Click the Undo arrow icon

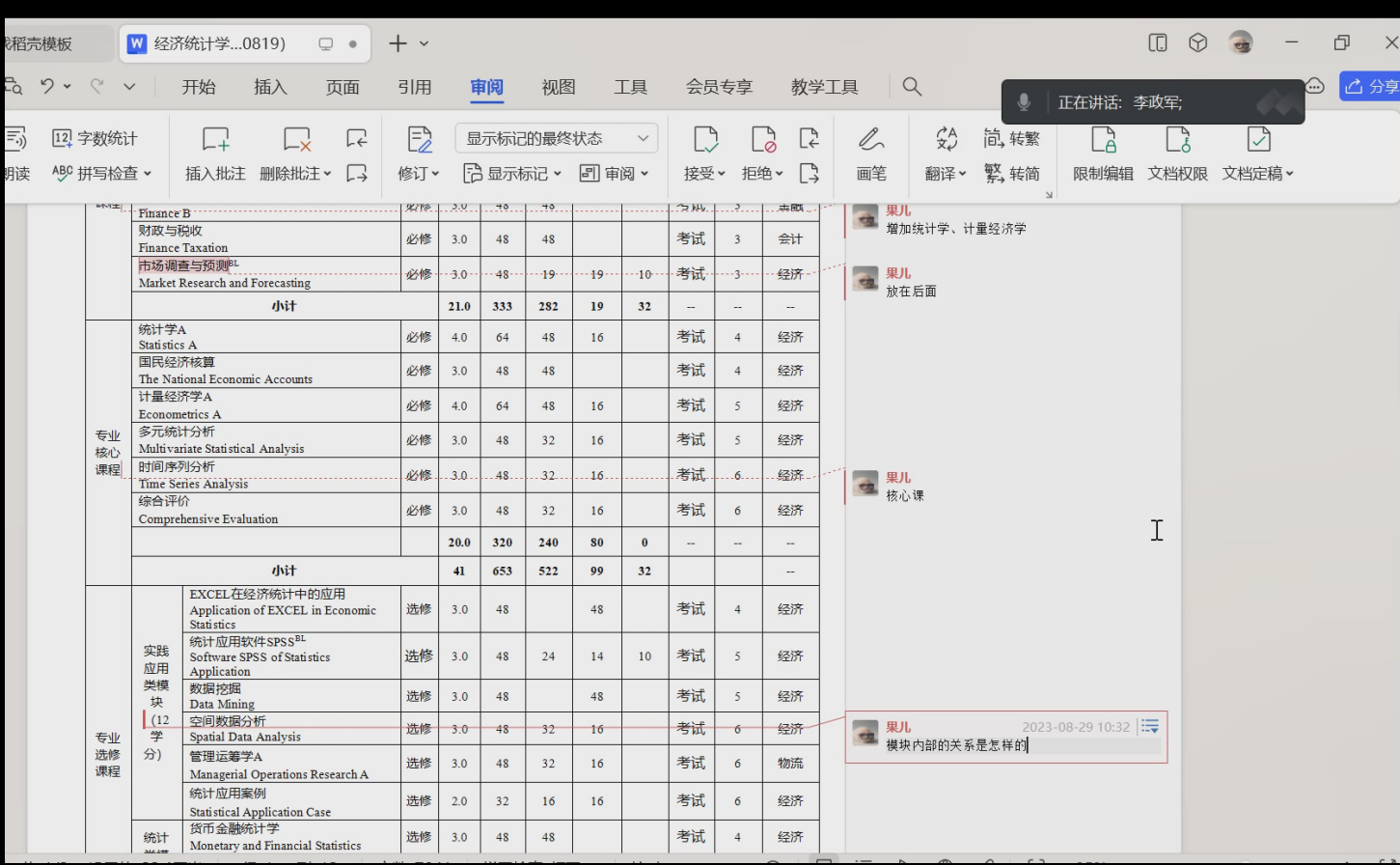click(47, 87)
